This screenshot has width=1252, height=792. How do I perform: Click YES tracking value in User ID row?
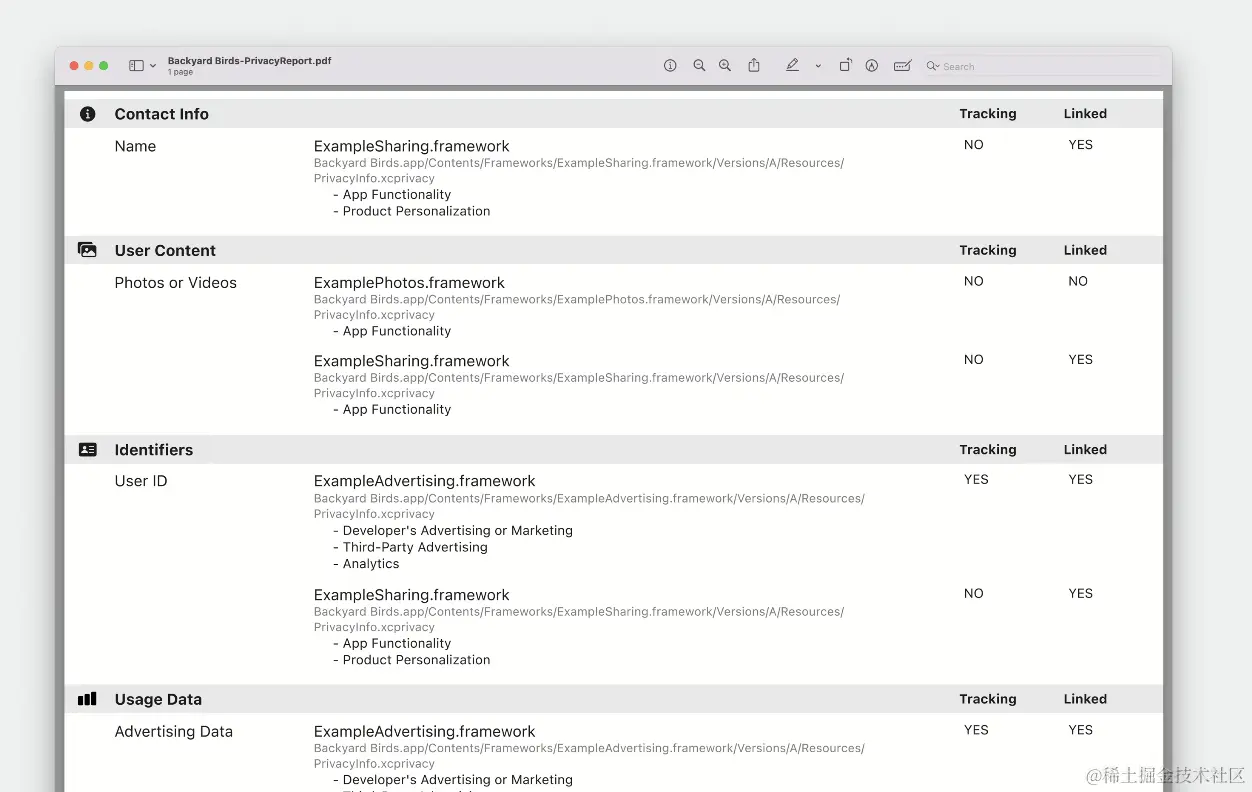point(976,480)
